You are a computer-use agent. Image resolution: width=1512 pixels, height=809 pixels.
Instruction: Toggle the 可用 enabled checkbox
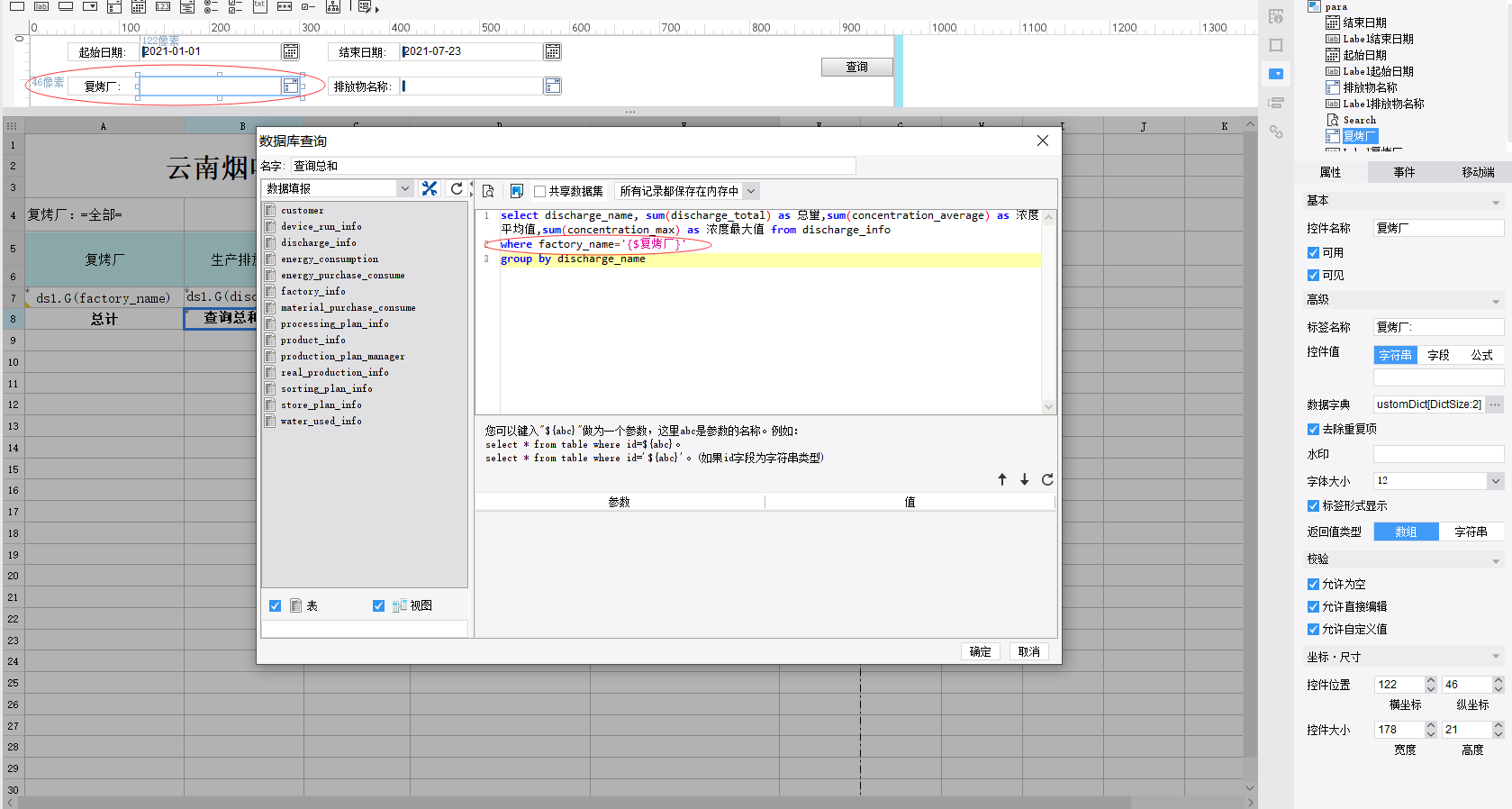coord(1313,252)
